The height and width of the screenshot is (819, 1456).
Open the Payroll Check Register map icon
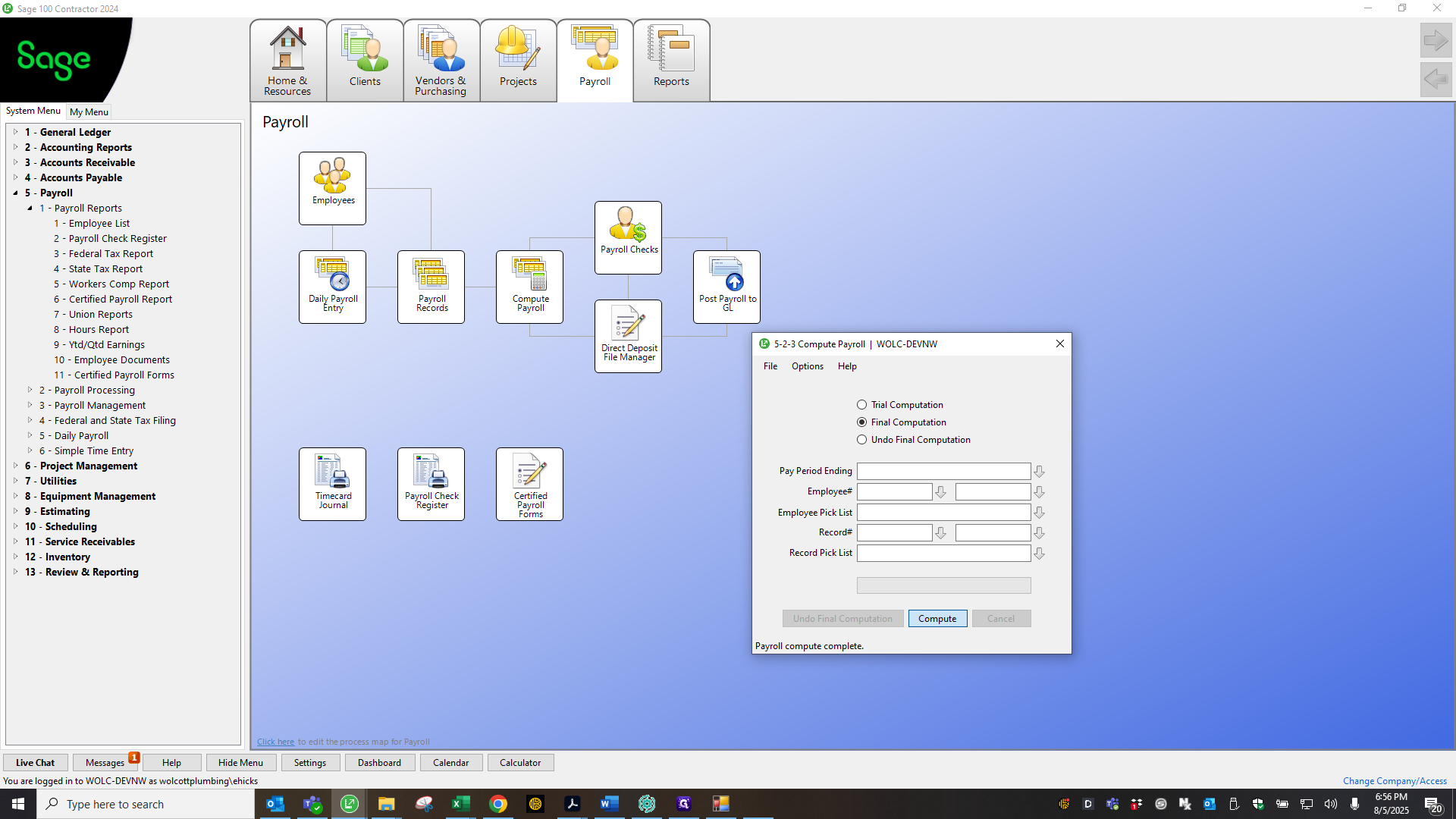(x=431, y=484)
